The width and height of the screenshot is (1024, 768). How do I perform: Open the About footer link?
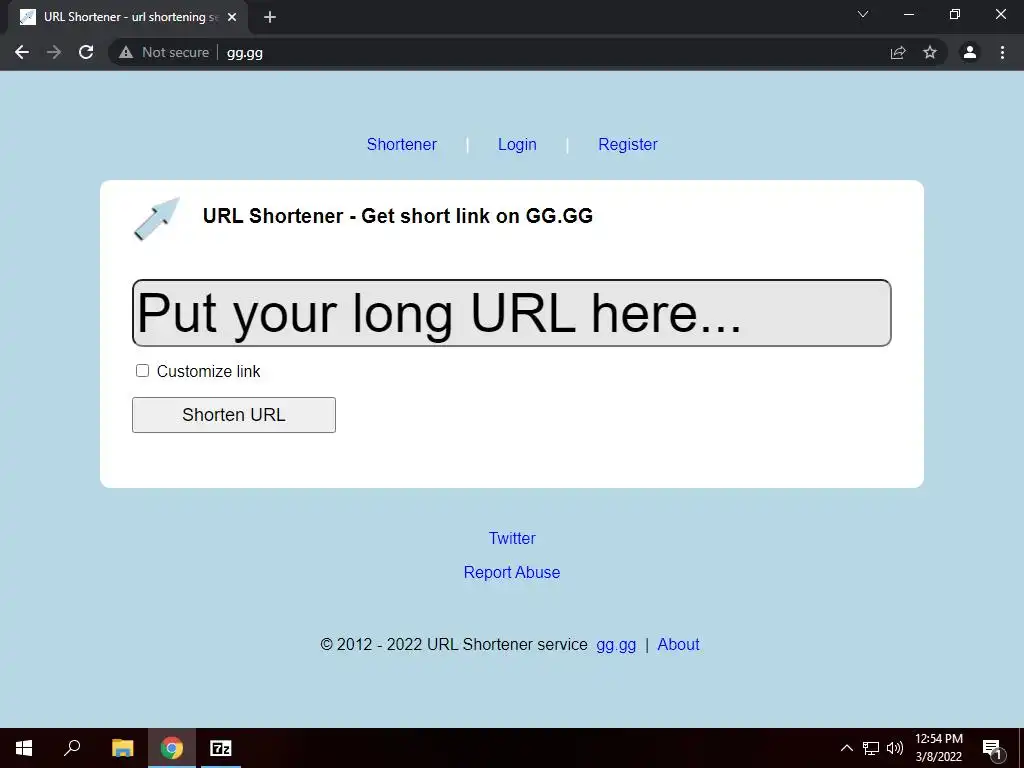coord(678,645)
